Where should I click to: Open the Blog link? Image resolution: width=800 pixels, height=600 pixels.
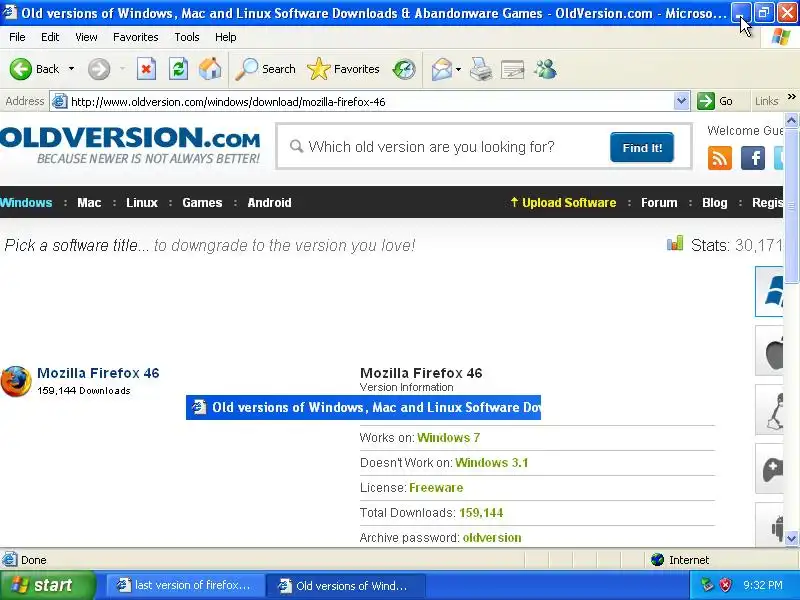(x=714, y=203)
